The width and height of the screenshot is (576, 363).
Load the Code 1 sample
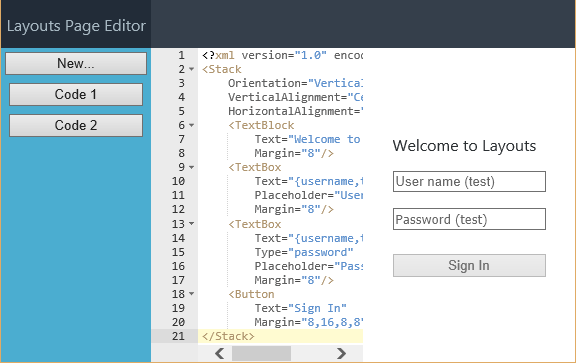(76, 94)
